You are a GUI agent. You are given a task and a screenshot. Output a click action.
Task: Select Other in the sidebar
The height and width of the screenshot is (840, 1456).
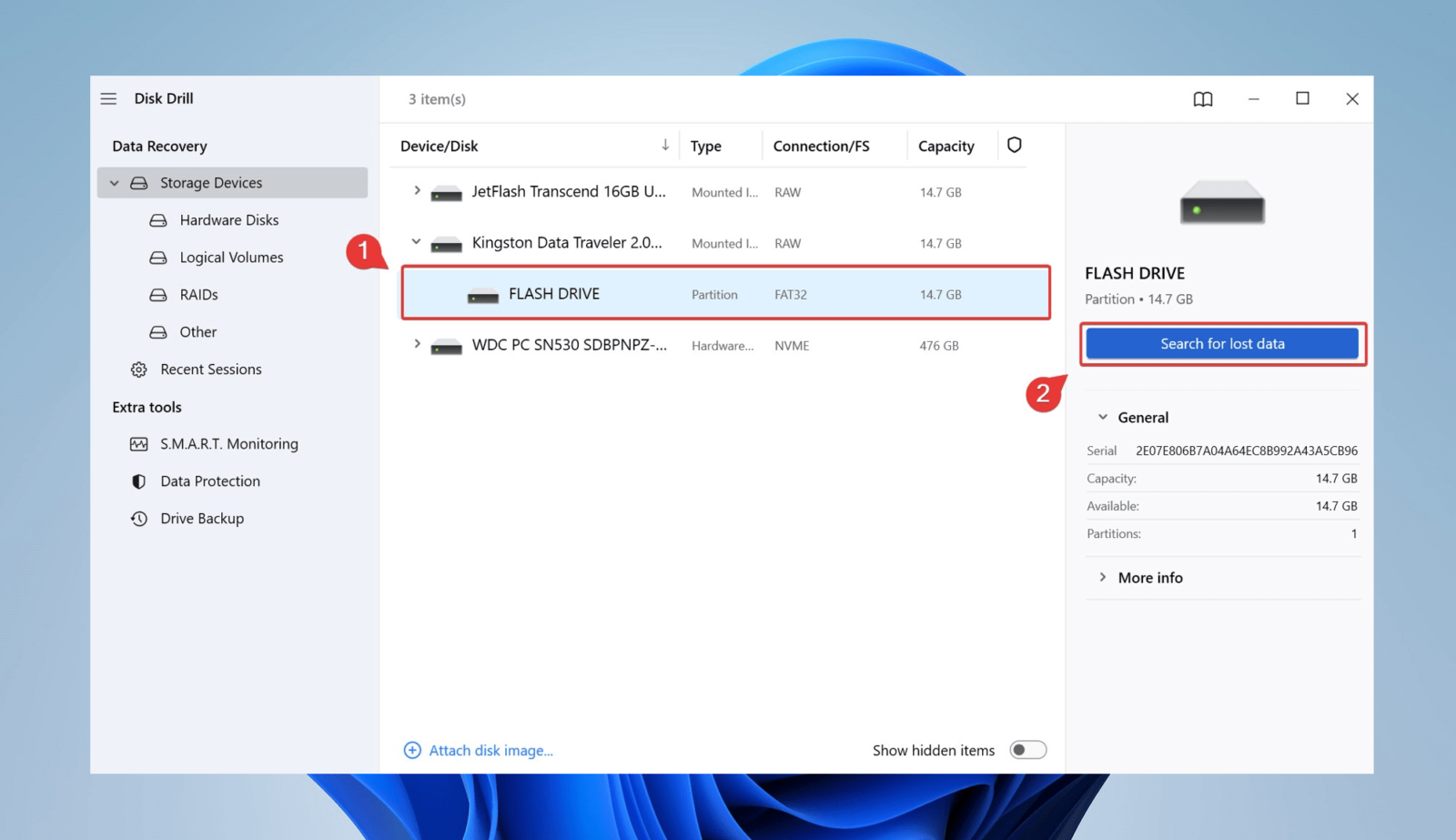point(197,332)
